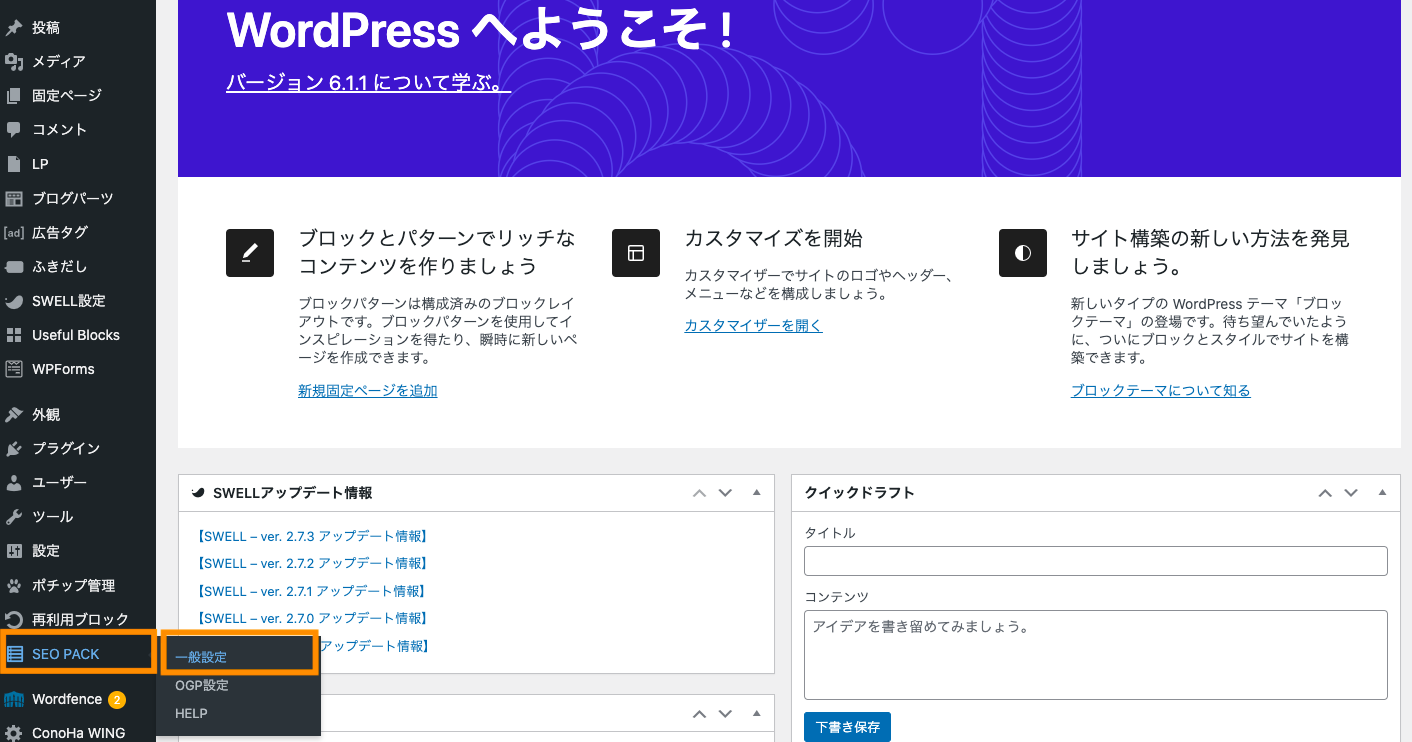Open the ポチップ管理 menu label
Screen dimensions: 1412x742
pos(74,585)
